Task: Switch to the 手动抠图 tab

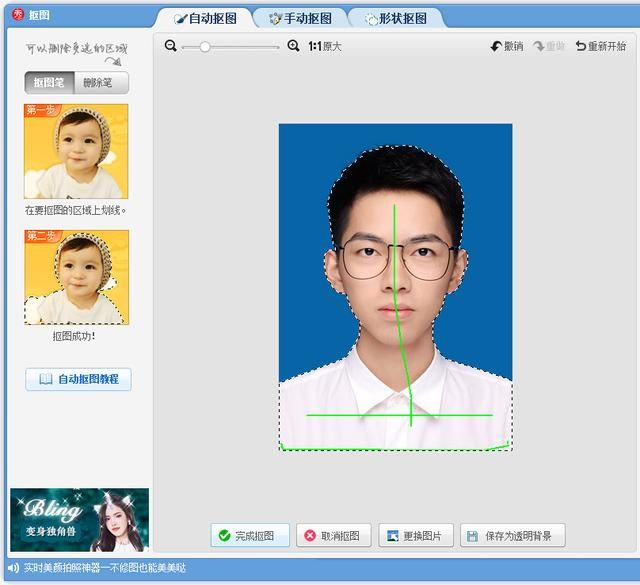Action: click(x=300, y=18)
